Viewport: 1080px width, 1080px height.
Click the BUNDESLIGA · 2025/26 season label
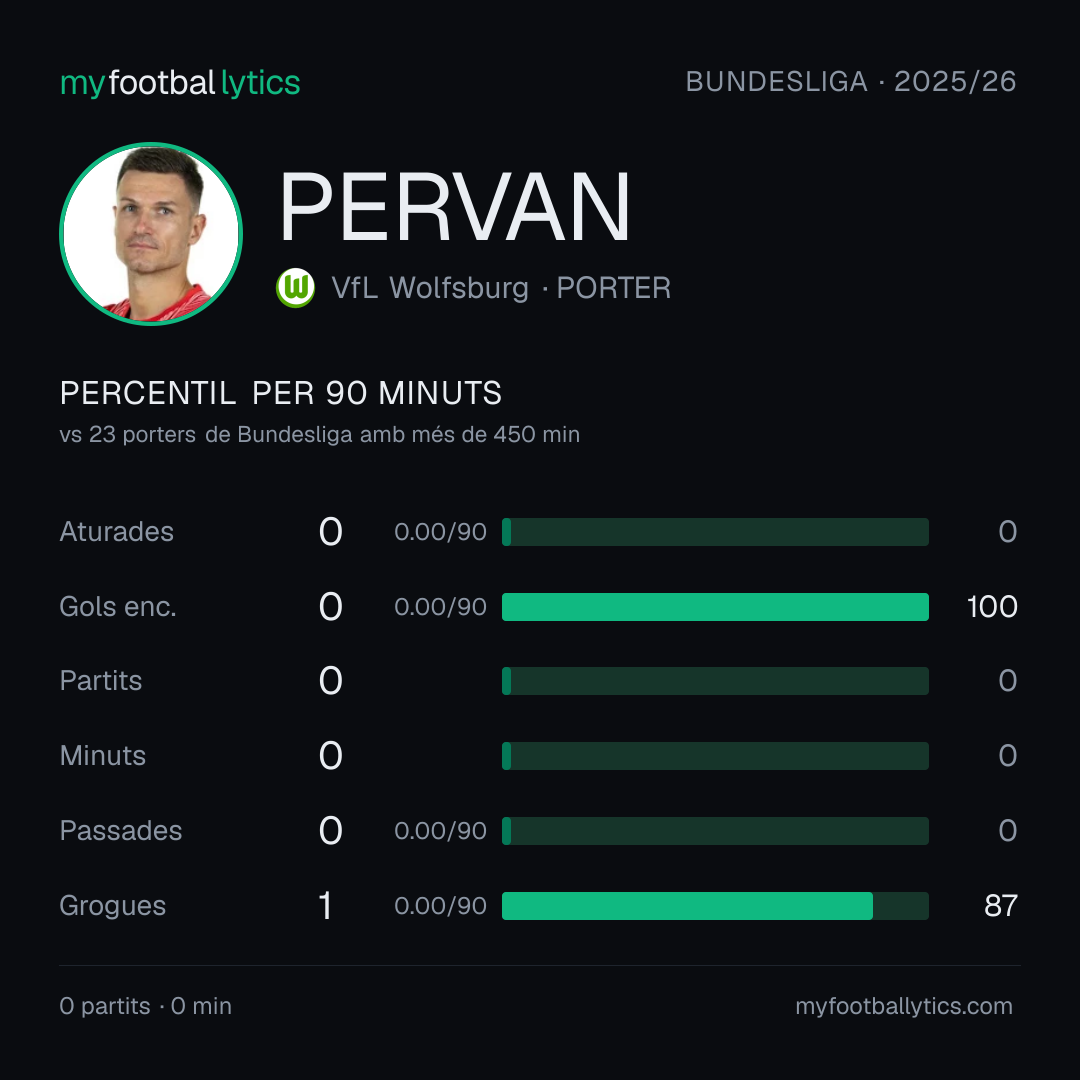pyautogui.click(x=851, y=82)
